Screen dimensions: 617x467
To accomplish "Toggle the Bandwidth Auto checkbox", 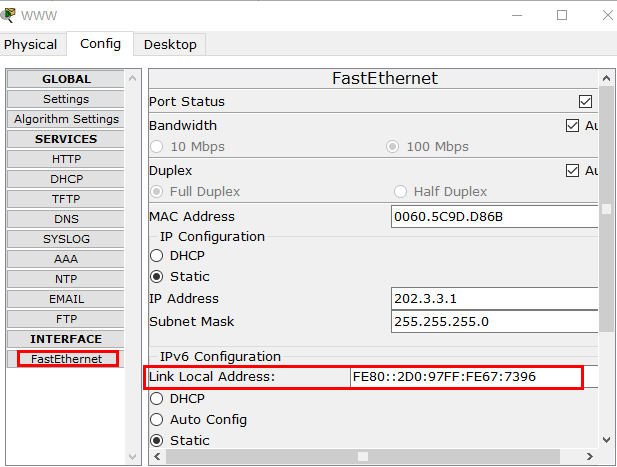I will pyautogui.click(x=573, y=125).
